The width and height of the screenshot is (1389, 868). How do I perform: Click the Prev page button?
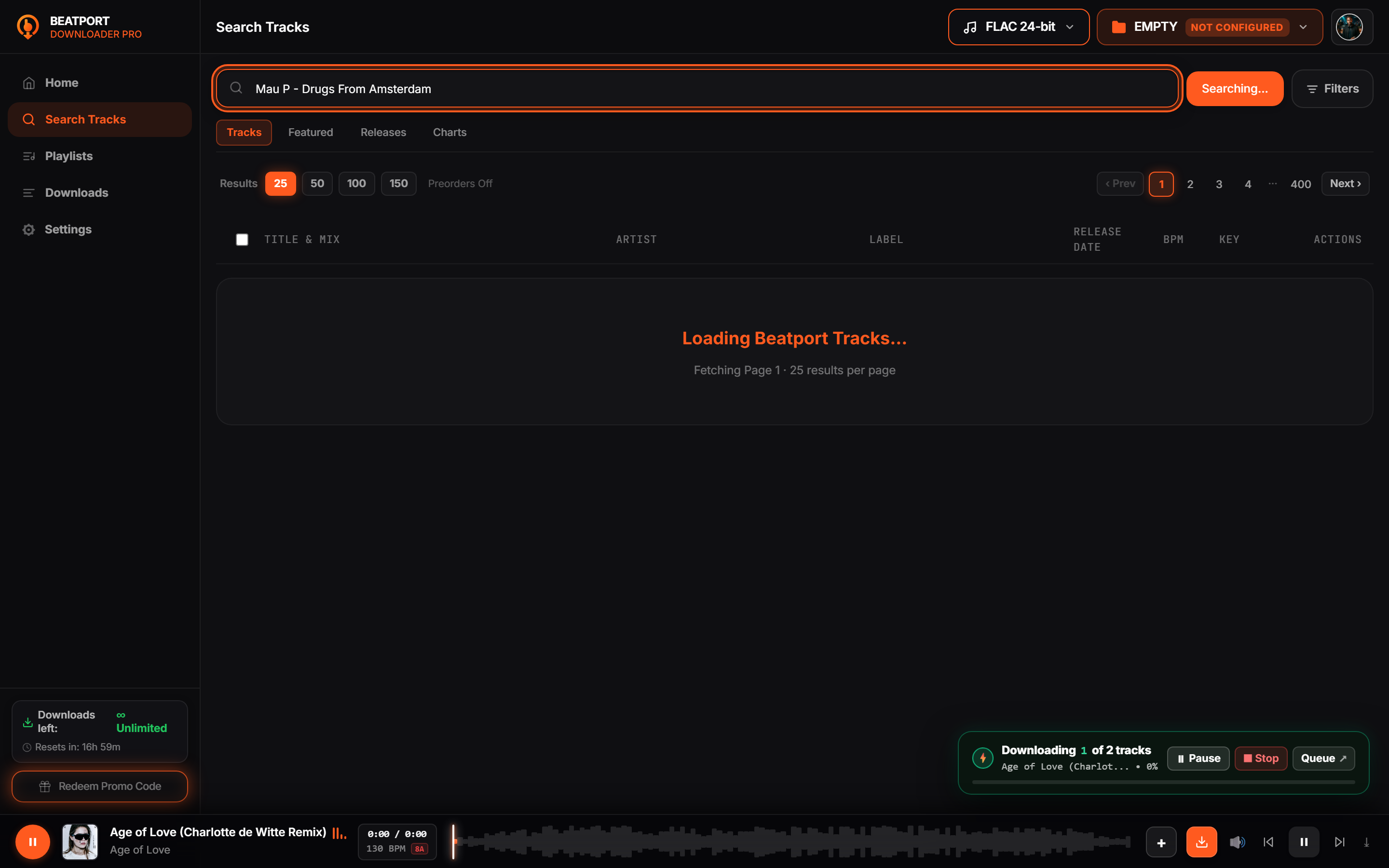pos(1120,184)
